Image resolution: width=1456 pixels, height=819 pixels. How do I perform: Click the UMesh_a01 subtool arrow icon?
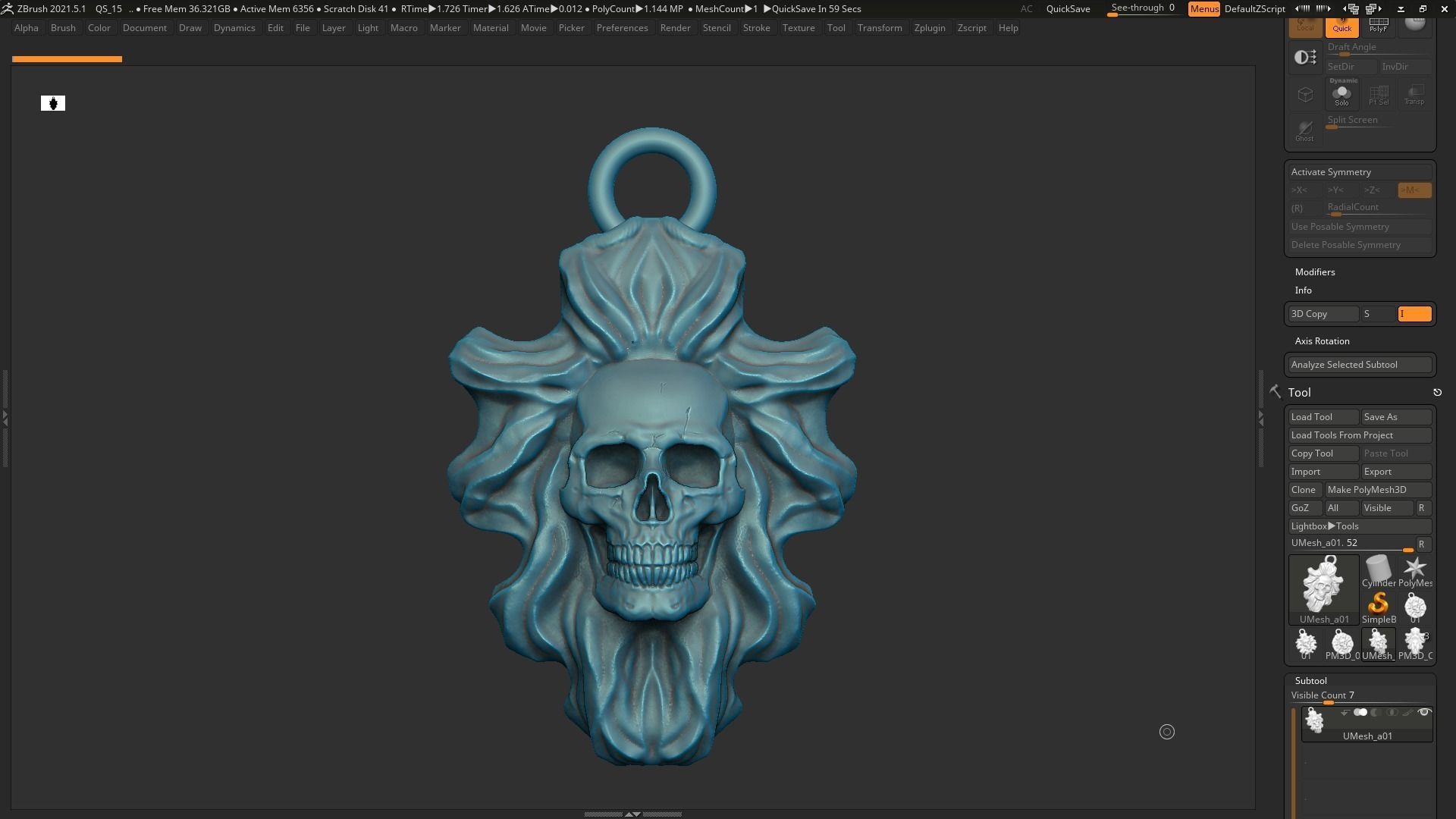1345,713
